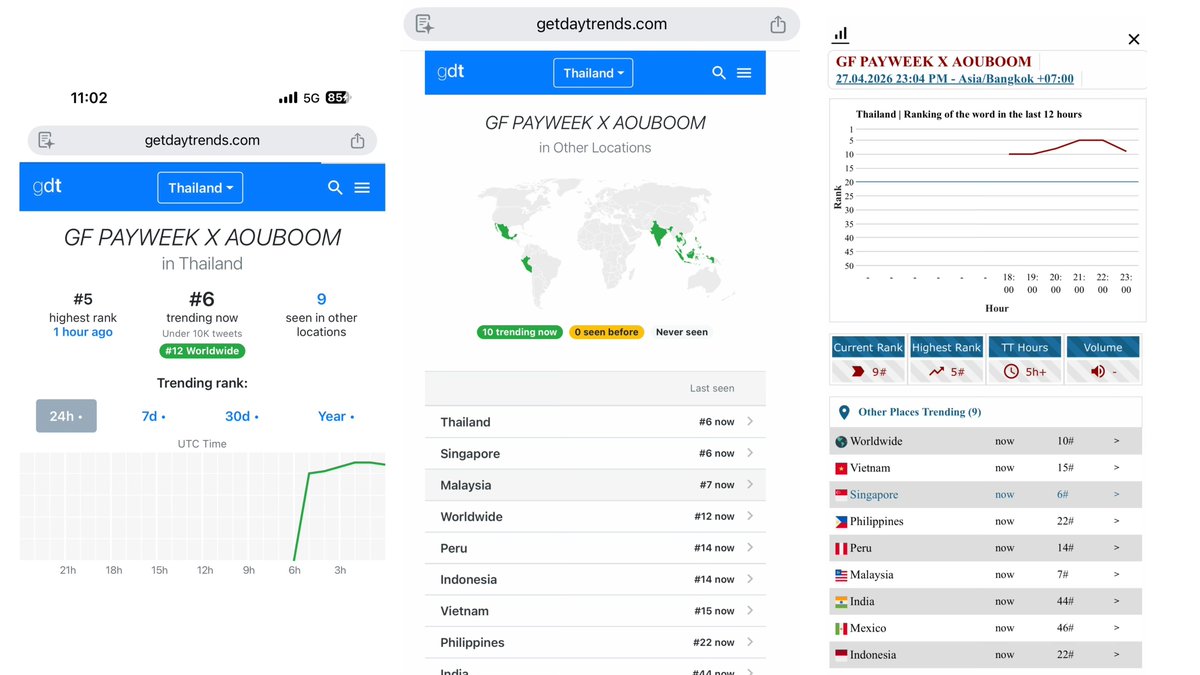Viewport: 1200px width, 675px height.
Task: Click Mexico row arrow in right list
Action: point(1117,629)
